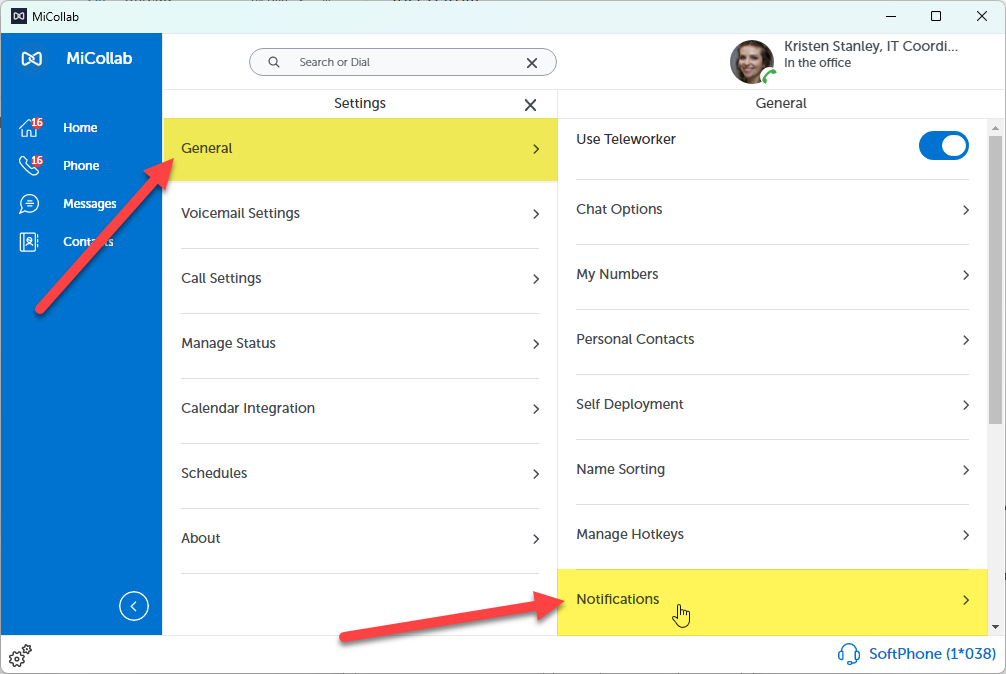Click the General panel scrollbar thumb
Screen dimensions: 1006x674
coord(995,280)
